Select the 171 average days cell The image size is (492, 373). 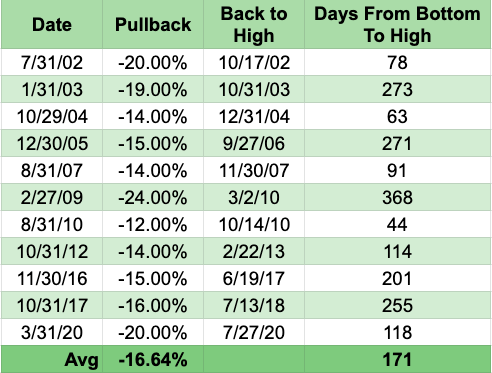point(398,359)
